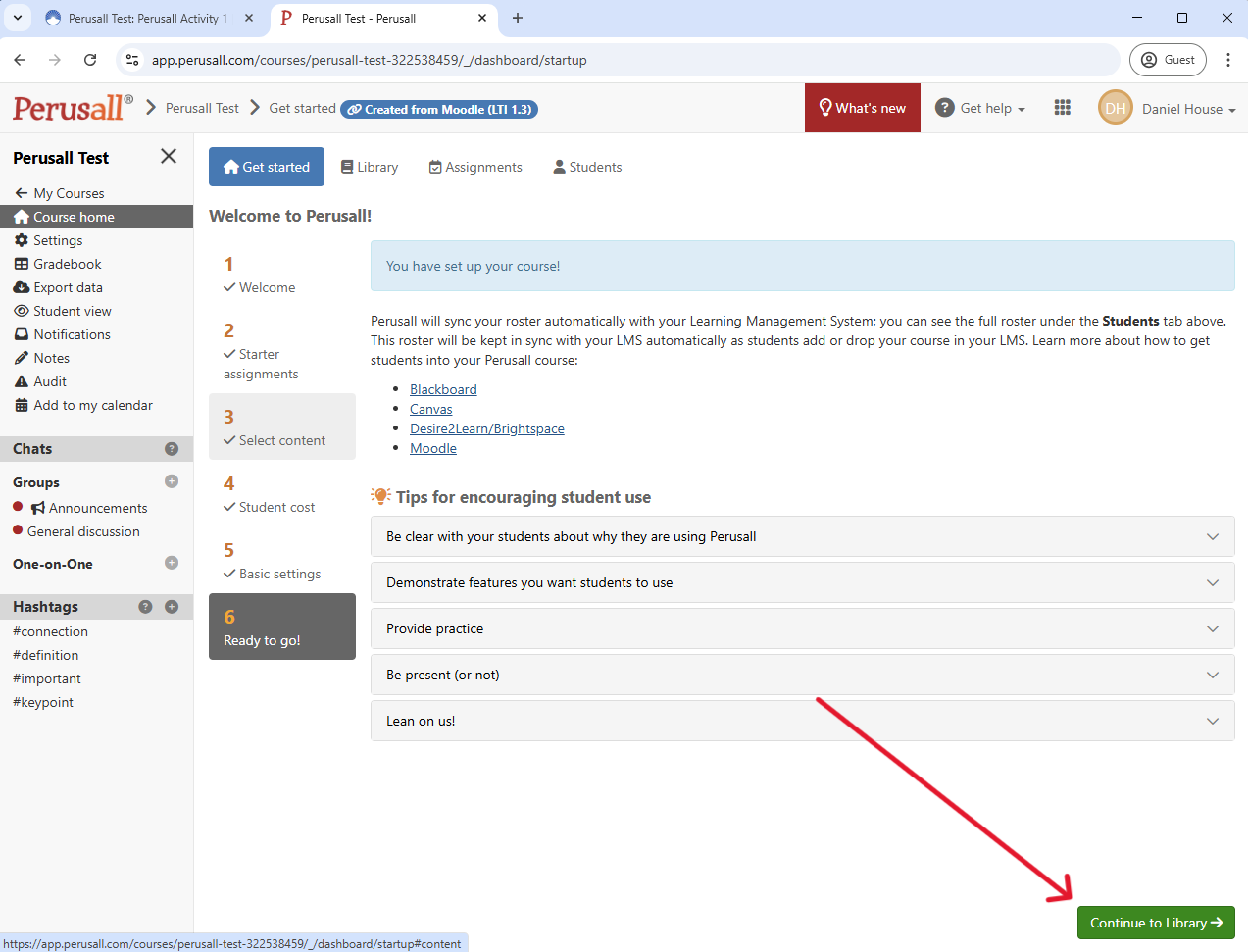Open the Get help dropdown menu
1248x952 pixels.
980,108
